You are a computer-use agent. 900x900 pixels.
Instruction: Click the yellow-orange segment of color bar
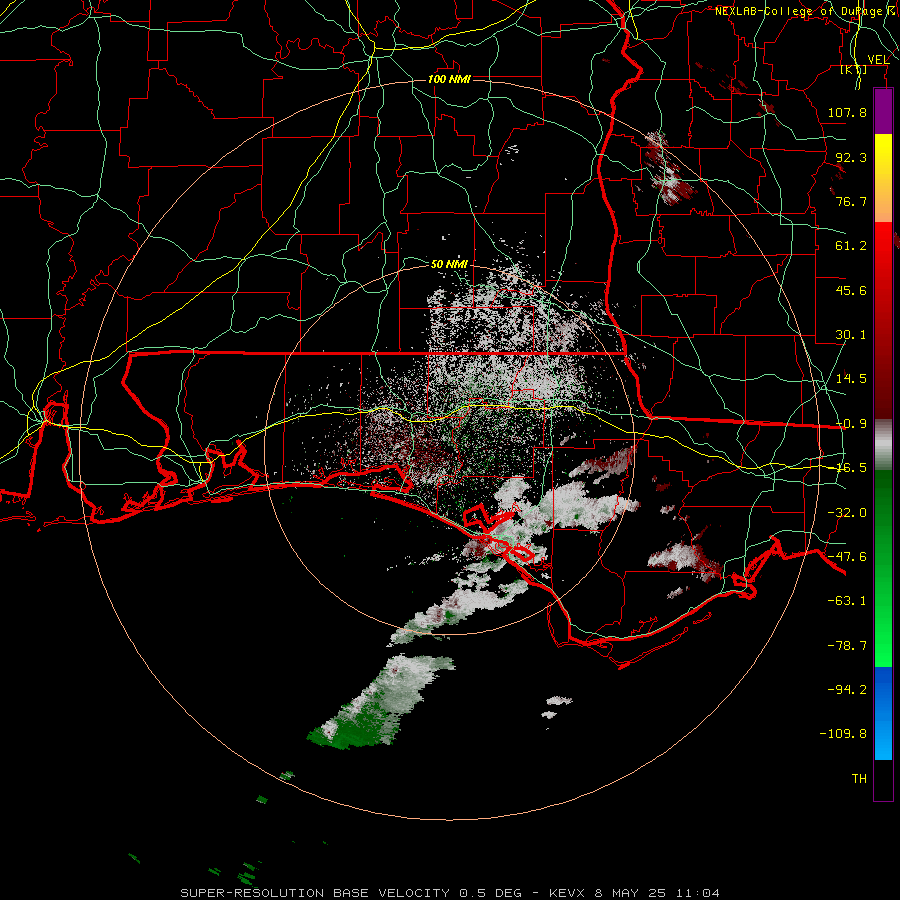pos(883,178)
